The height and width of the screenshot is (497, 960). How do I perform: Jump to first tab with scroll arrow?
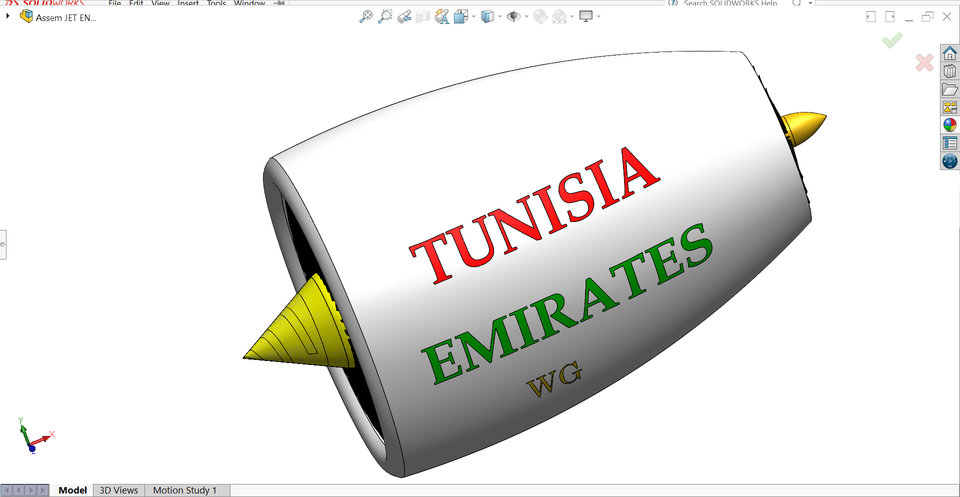pyautogui.click(x=7, y=490)
